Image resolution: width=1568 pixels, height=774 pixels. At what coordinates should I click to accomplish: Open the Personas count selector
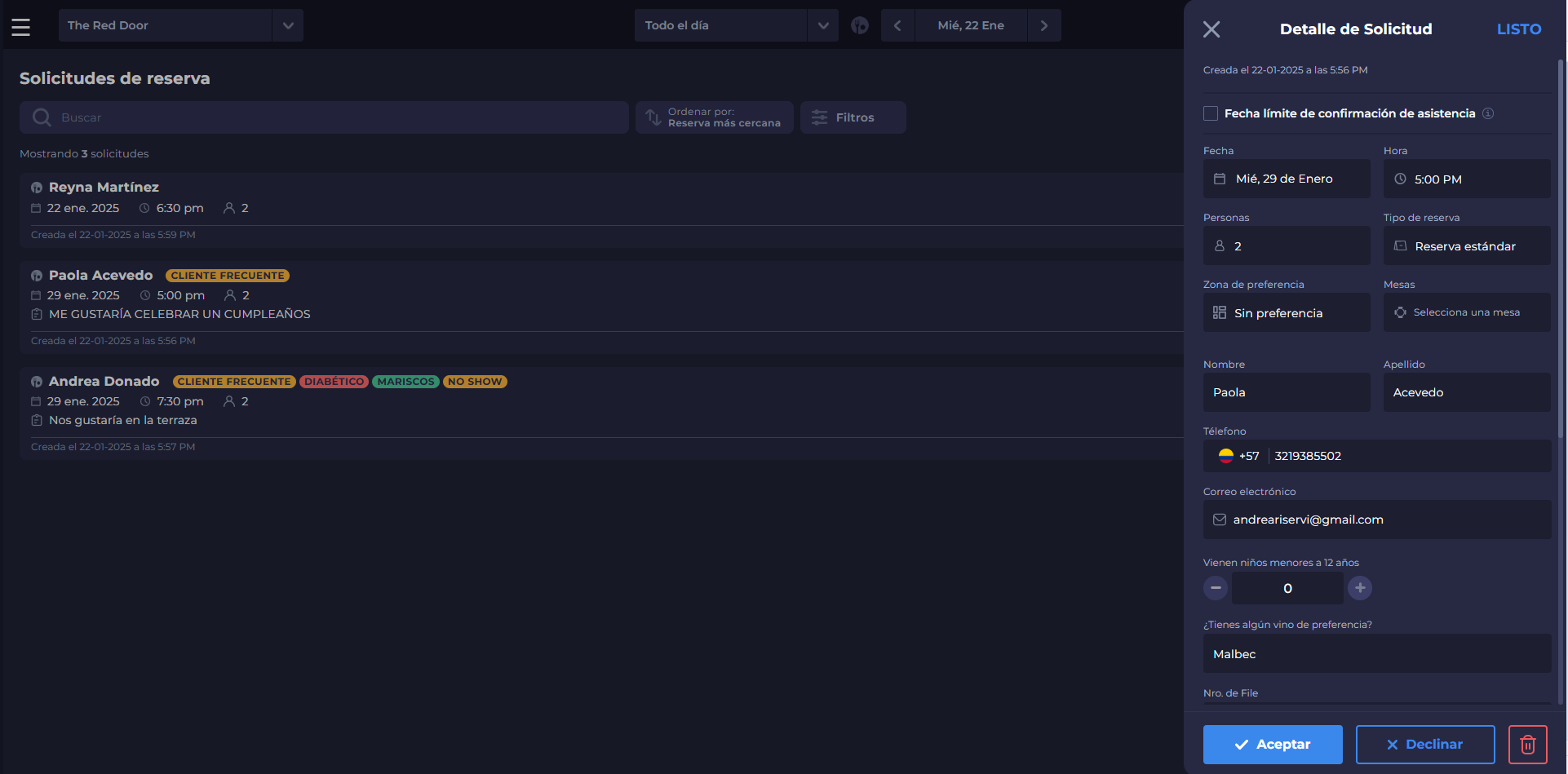tap(1287, 245)
